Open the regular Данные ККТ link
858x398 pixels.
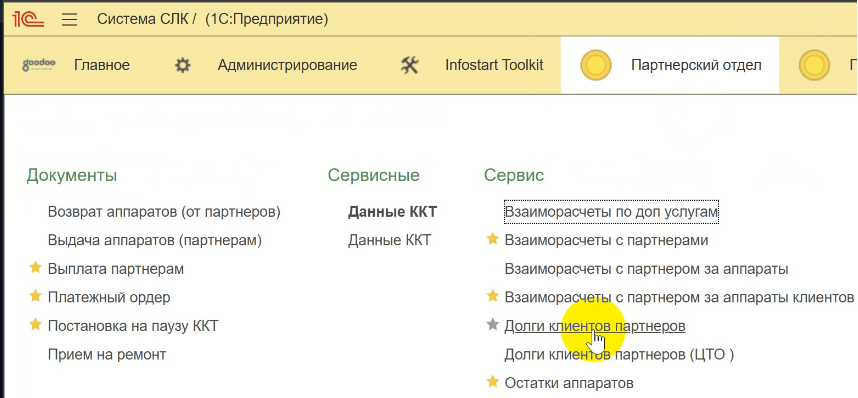[x=389, y=240]
